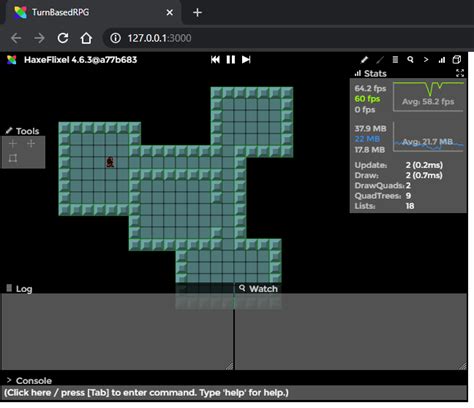Open the bitmap log cube icon
Image resolution: width=474 pixels, height=408 pixels.
457,60
